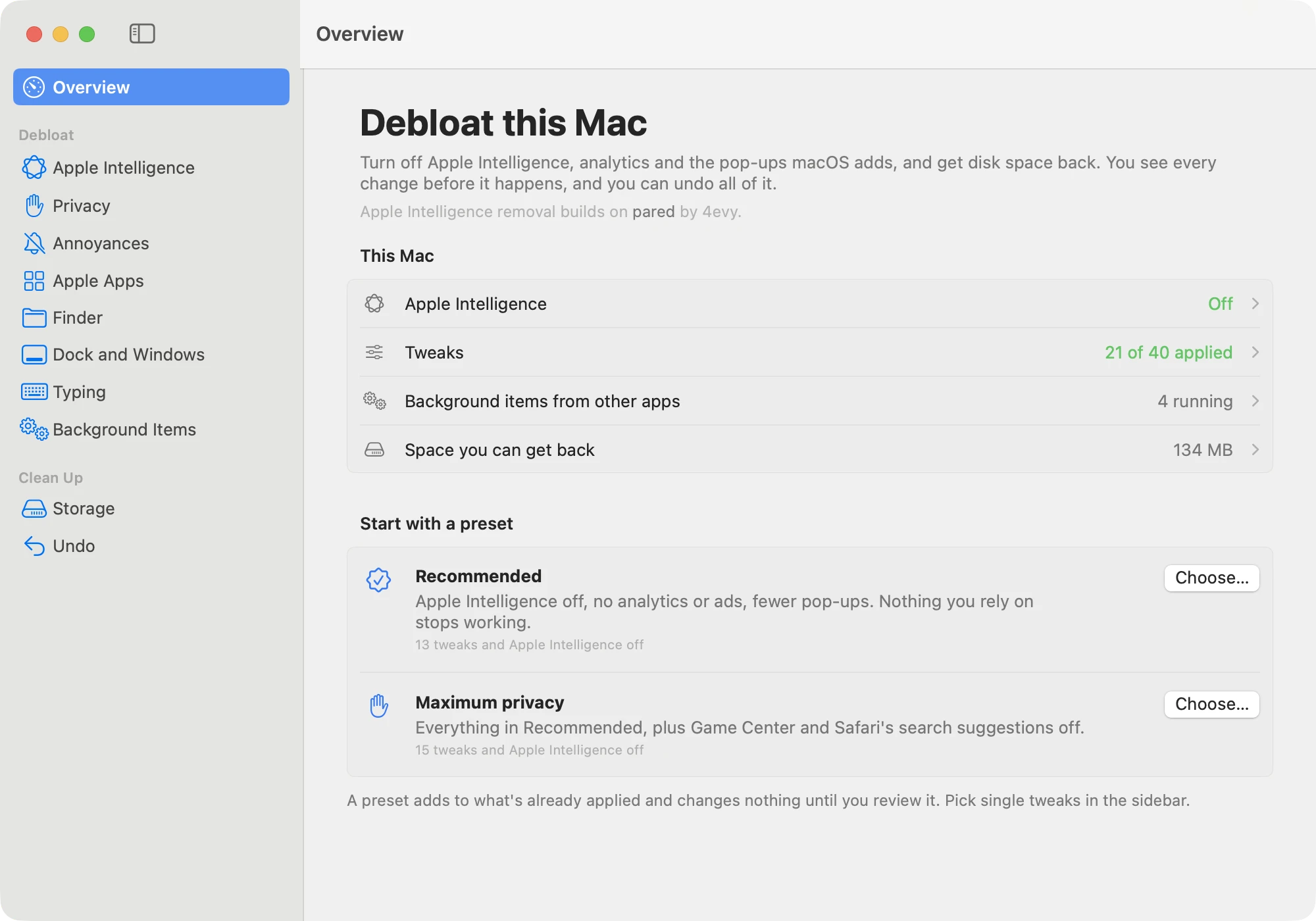The height and width of the screenshot is (921, 1316).
Task: Click the Apple Intelligence sidebar icon
Action: (x=34, y=168)
